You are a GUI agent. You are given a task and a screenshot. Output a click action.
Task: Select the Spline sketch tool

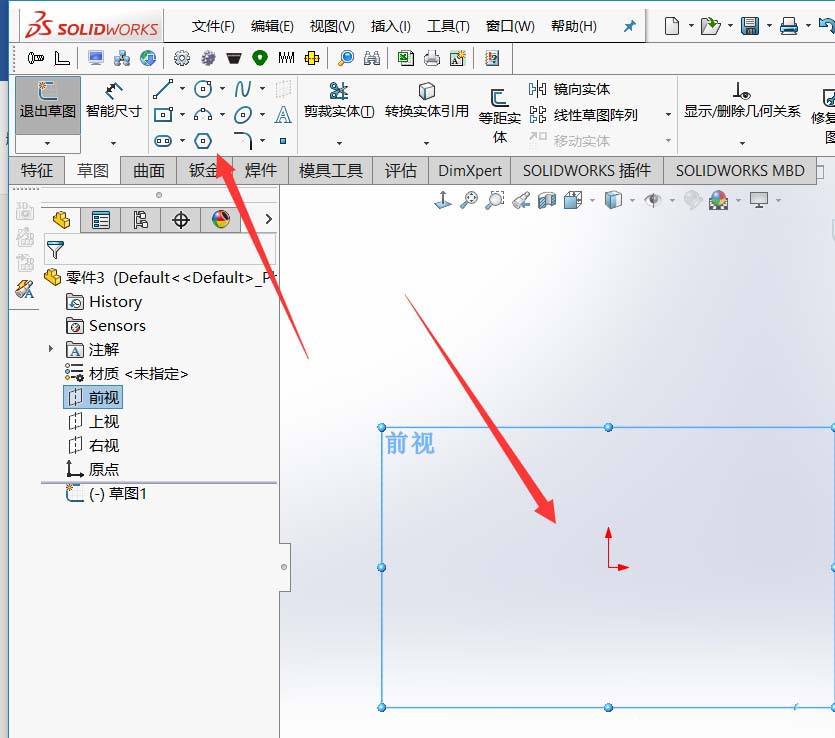point(244,90)
